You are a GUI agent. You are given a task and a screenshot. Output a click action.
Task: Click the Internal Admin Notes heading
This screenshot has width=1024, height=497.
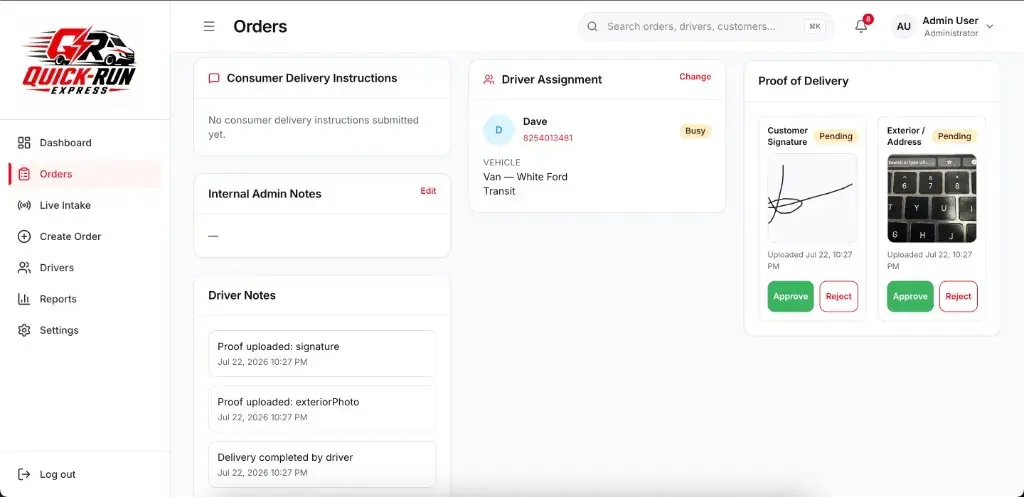click(264, 194)
